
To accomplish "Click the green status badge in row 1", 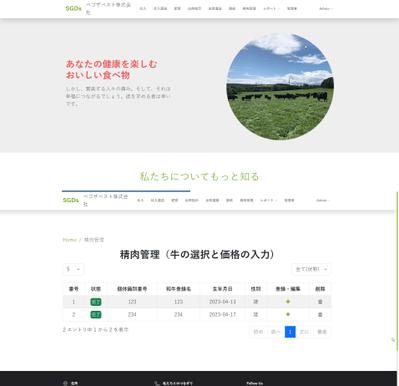I will (96, 302).
